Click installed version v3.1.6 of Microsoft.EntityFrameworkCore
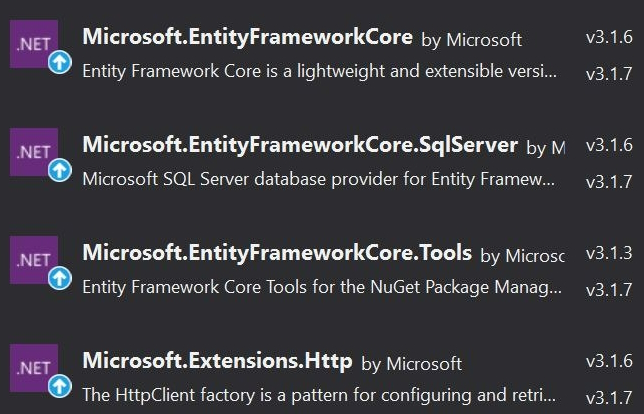The width and height of the screenshot is (644, 414). [609, 37]
